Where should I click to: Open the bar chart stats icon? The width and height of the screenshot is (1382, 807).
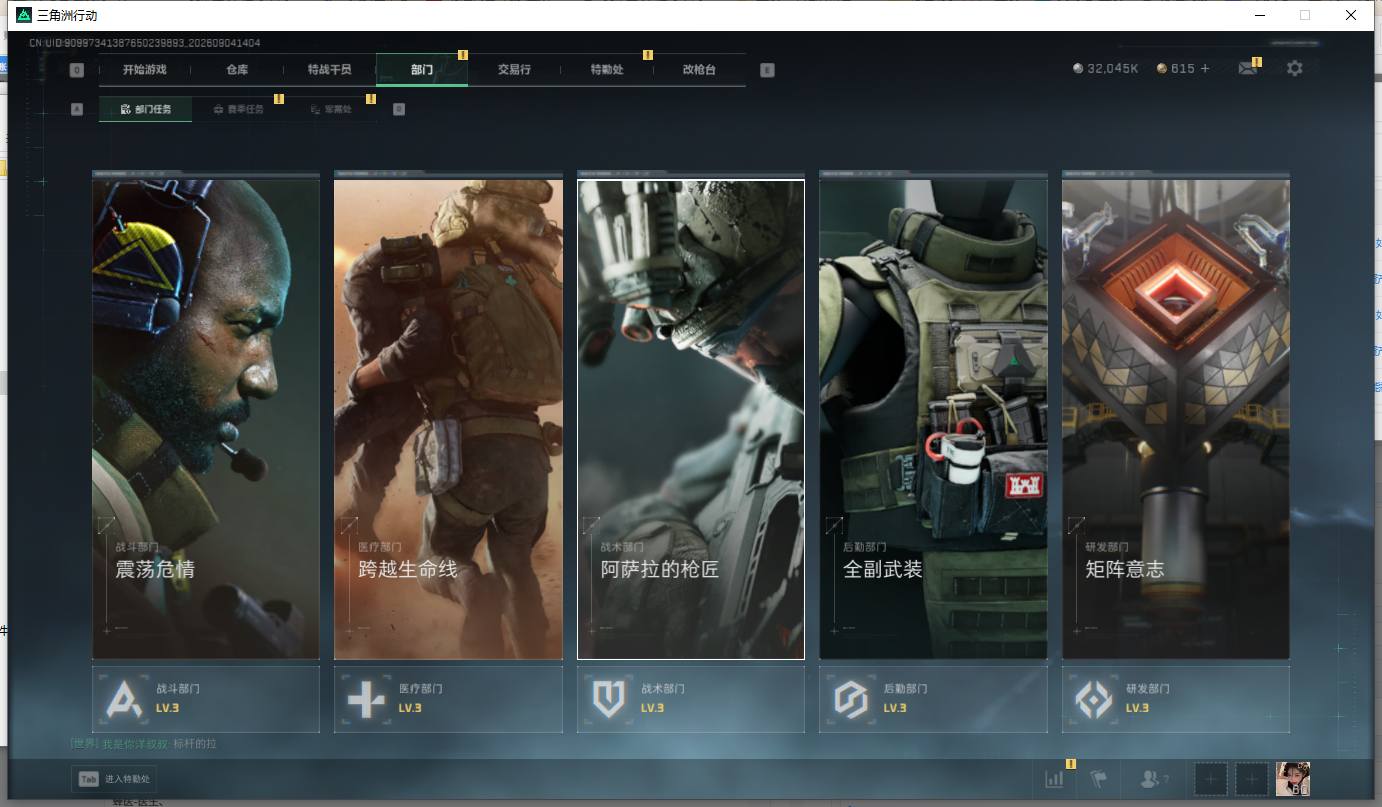(x=1054, y=779)
